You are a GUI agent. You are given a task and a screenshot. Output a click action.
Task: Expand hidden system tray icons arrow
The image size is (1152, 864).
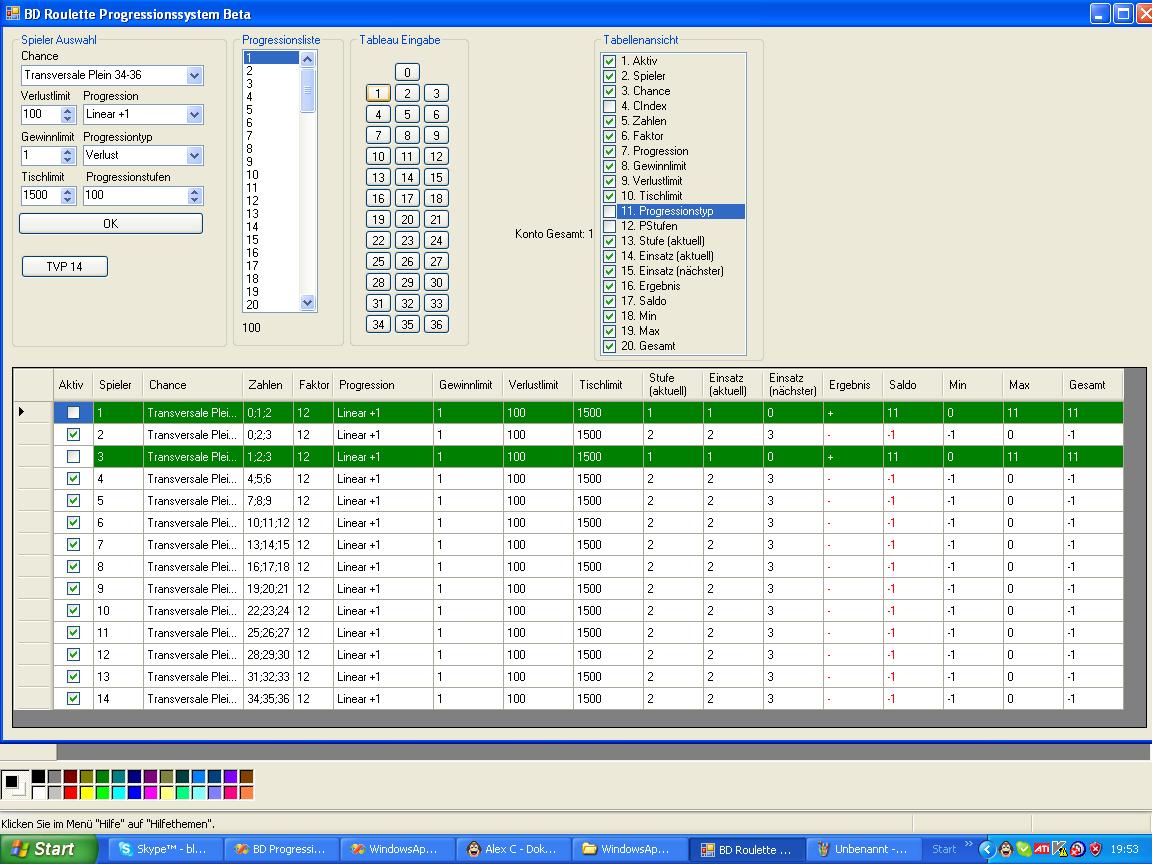[987, 849]
